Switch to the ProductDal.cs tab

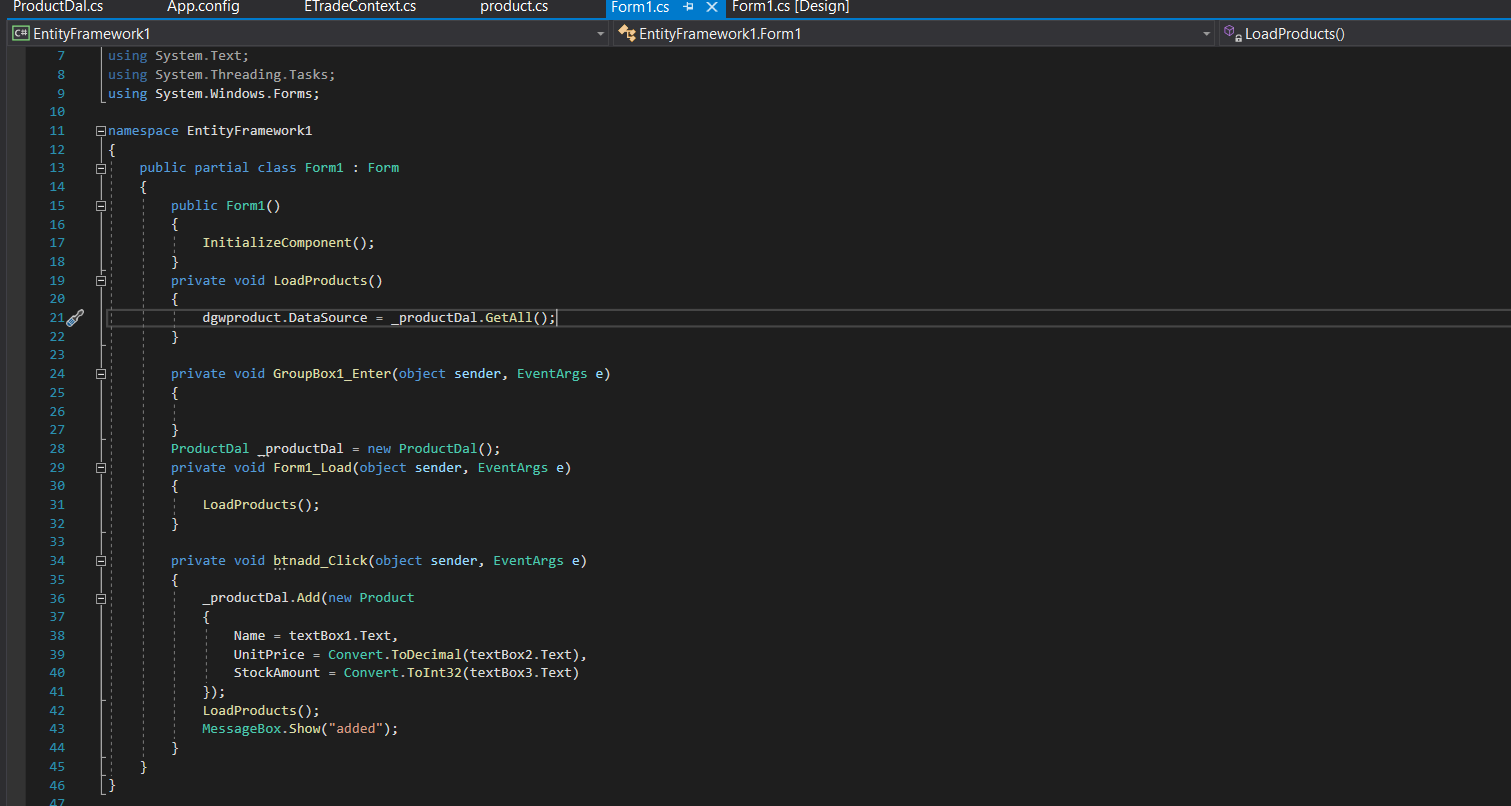pos(57,7)
